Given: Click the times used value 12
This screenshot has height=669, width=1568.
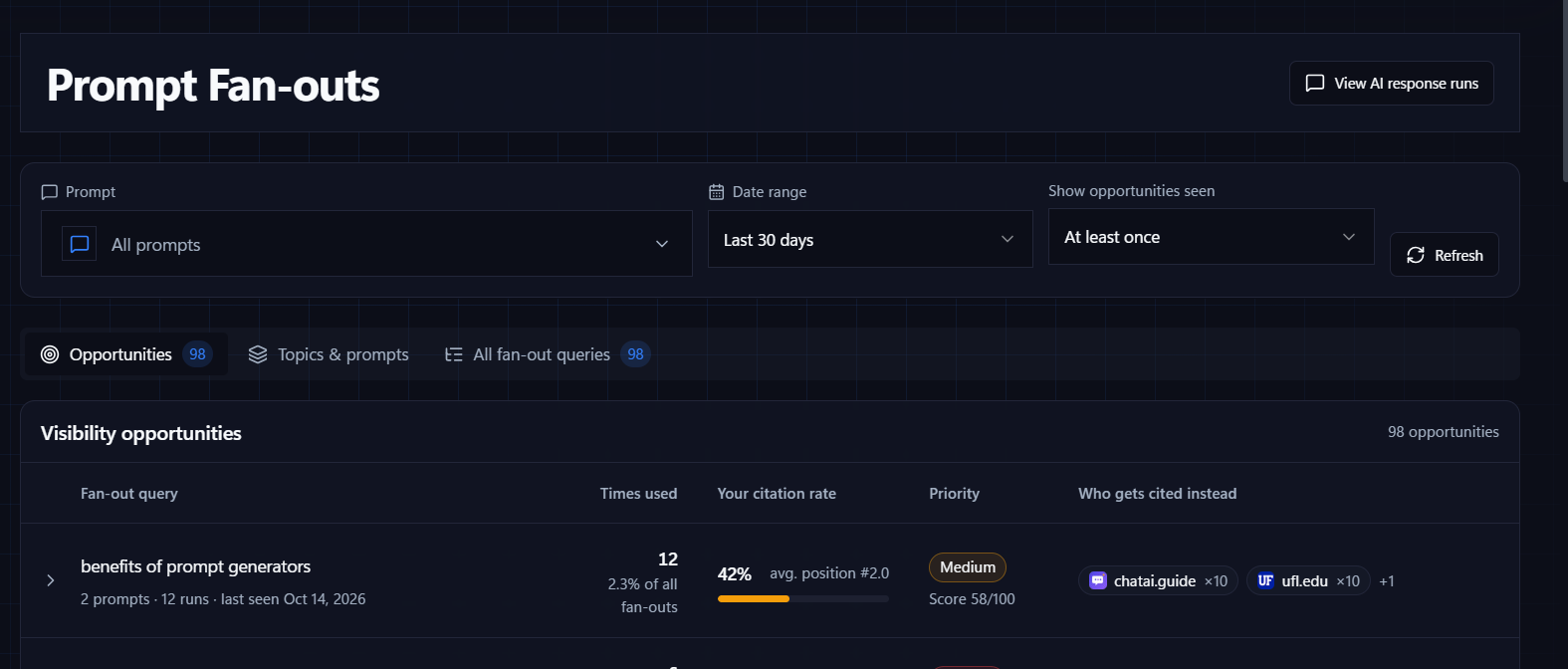Looking at the screenshot, I should (668, 559).
